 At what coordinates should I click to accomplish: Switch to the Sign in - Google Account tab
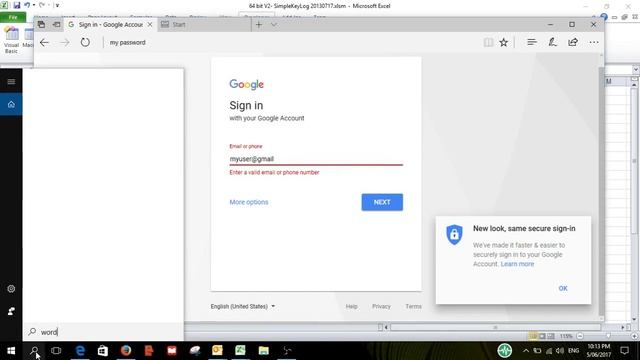click(110, 24)
